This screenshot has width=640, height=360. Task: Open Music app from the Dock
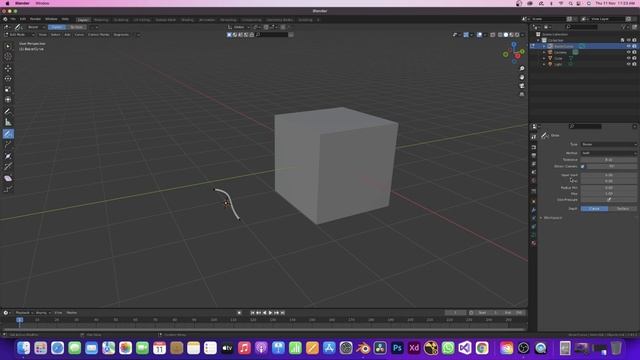coord(244,348)
